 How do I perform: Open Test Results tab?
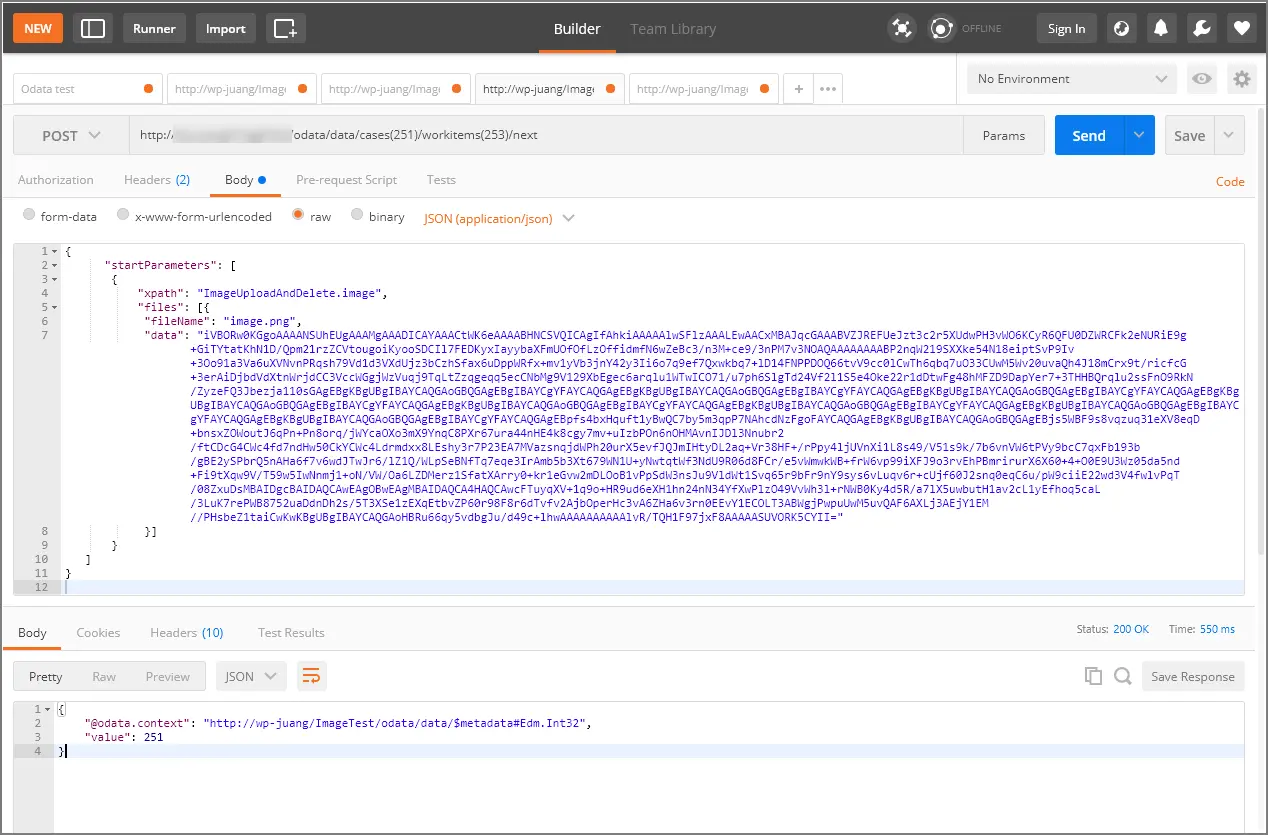pyautogui.click(x=291, y=632)
